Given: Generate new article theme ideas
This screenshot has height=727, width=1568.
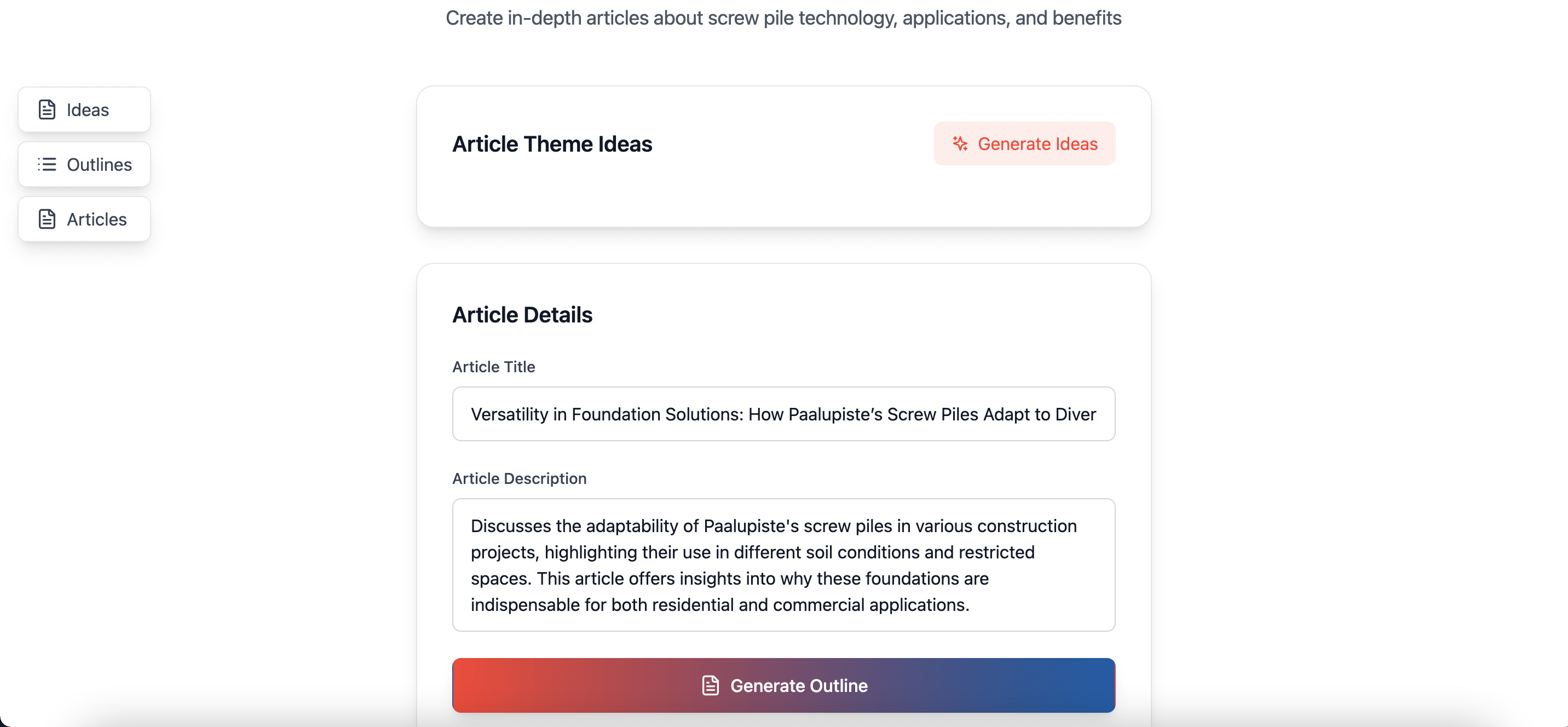Looking at the screenshot, I should pyautogui.click(x=1024, y=143).
